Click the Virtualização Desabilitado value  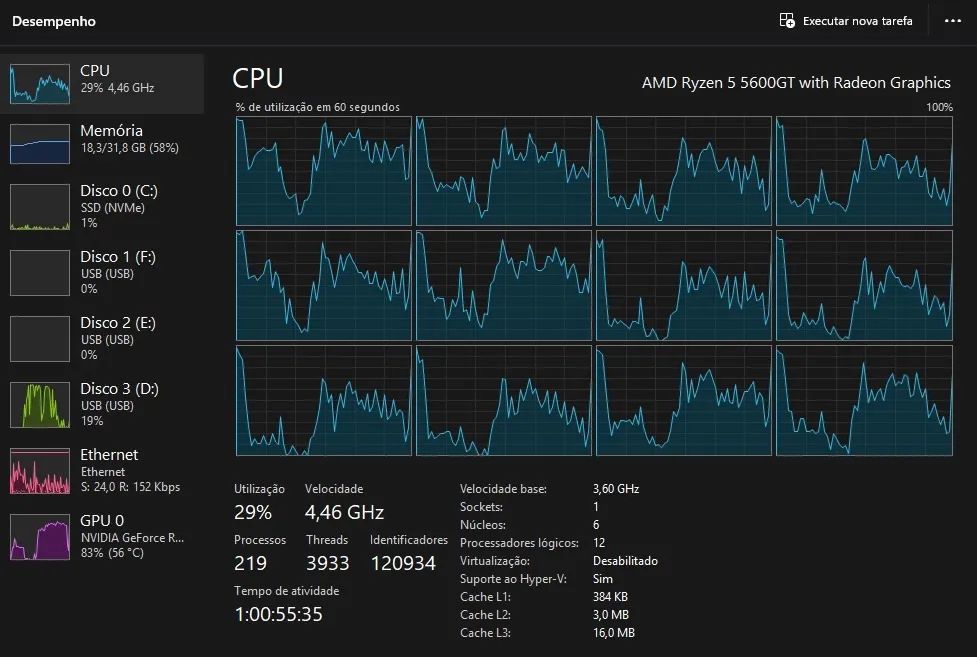coord(626,561)
